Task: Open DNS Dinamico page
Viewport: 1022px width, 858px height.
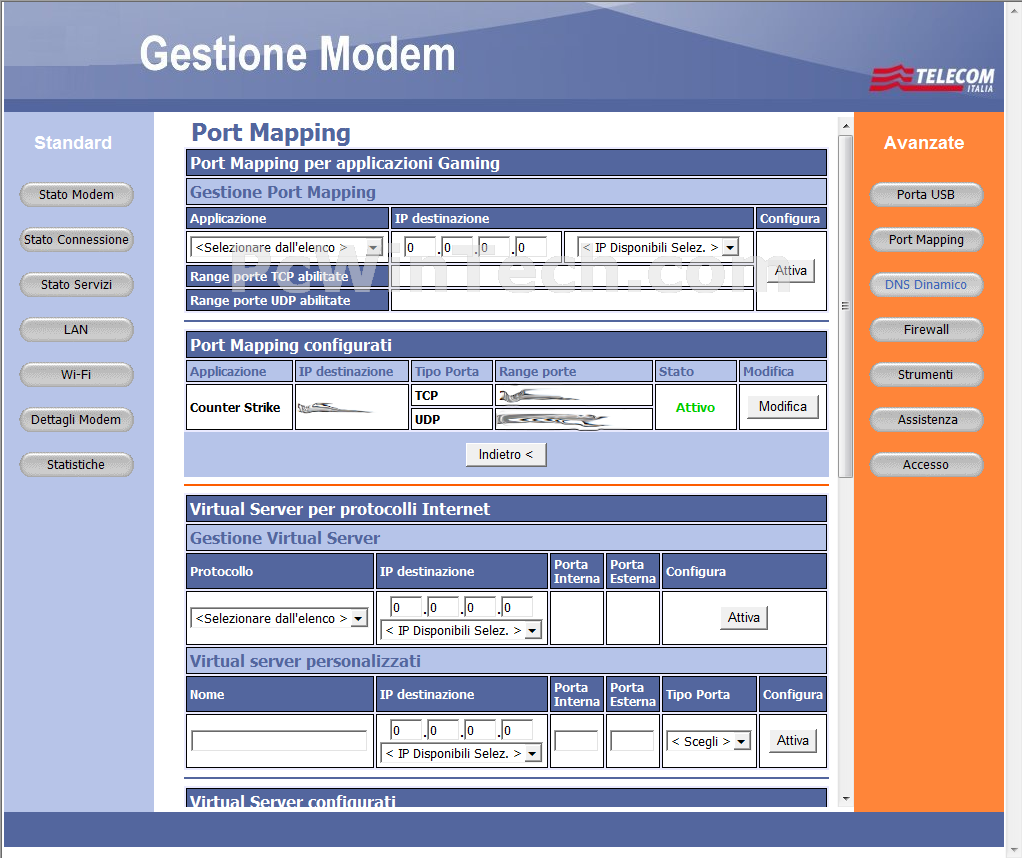Action: tap(926, 284)
